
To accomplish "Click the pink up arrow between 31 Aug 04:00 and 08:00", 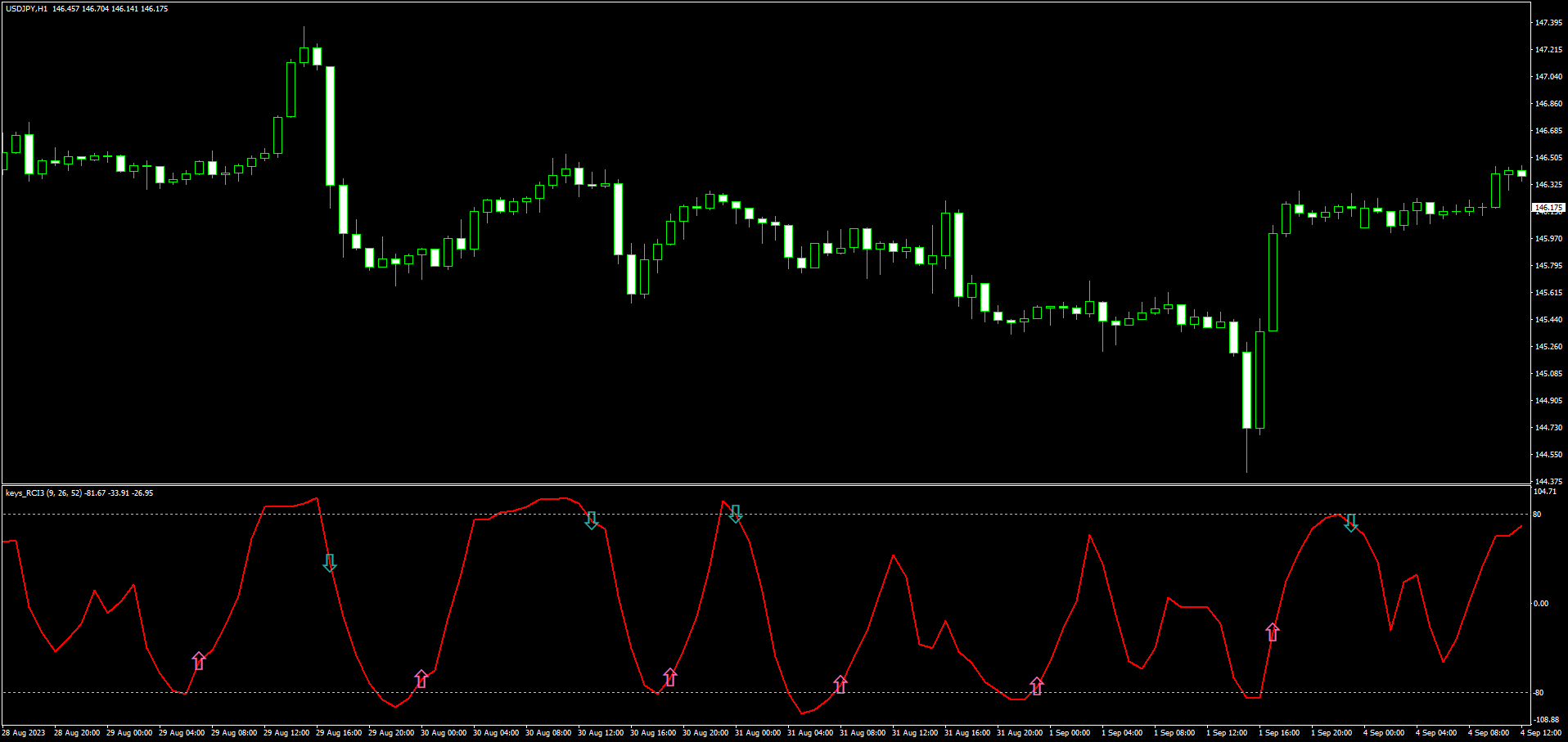I will tap(840, 684).
